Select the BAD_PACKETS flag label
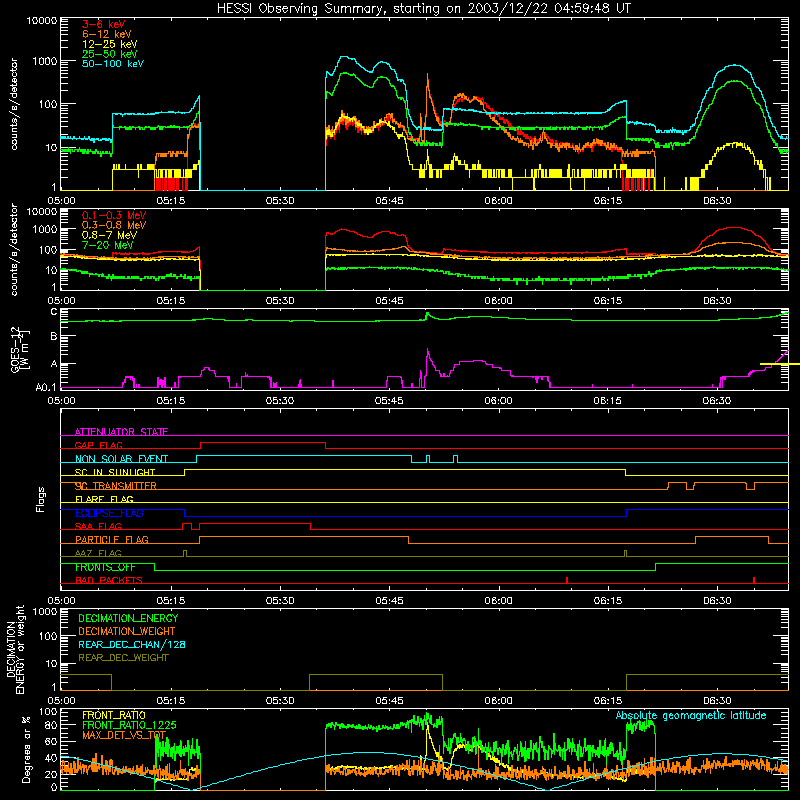The height and width of the screenshot is (800, 800). tap(109, 580)
